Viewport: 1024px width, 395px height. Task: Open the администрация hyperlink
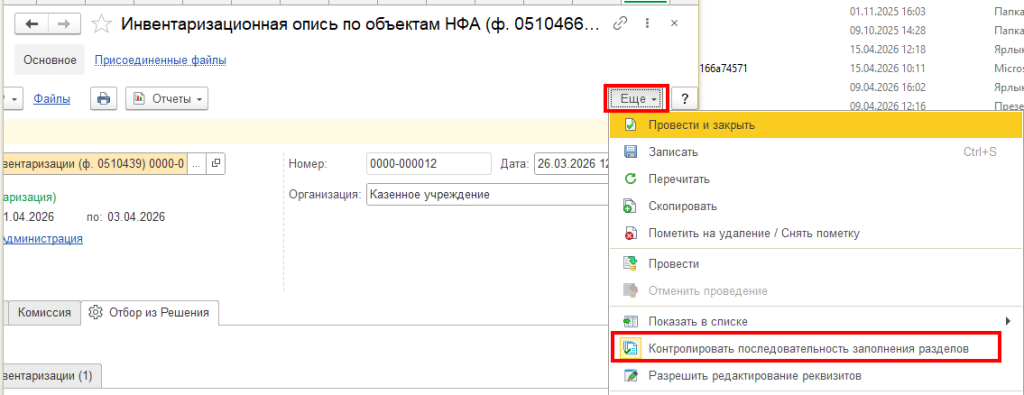coord(43,238)
